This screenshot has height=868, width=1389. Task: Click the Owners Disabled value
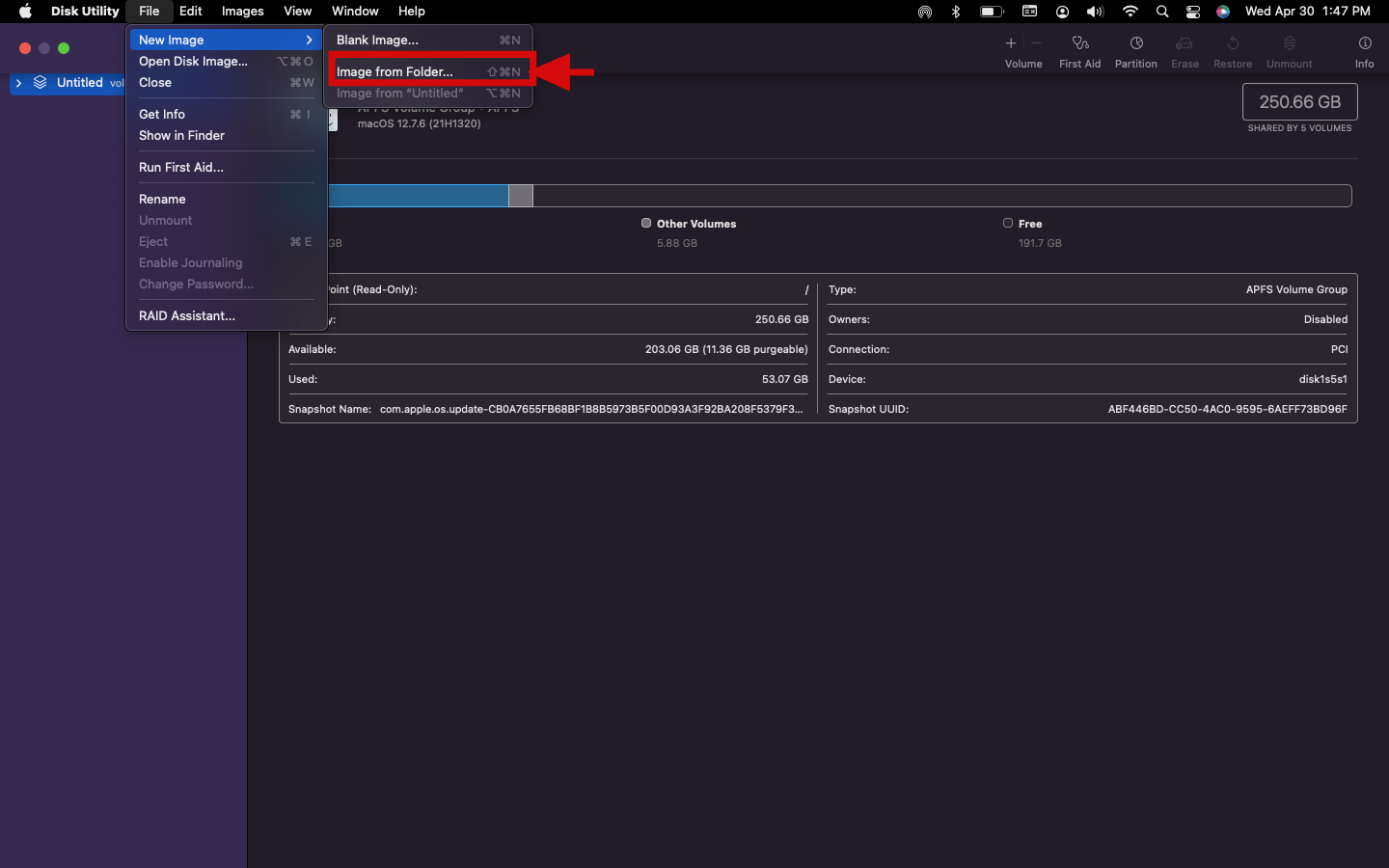tap(1325, 319)
